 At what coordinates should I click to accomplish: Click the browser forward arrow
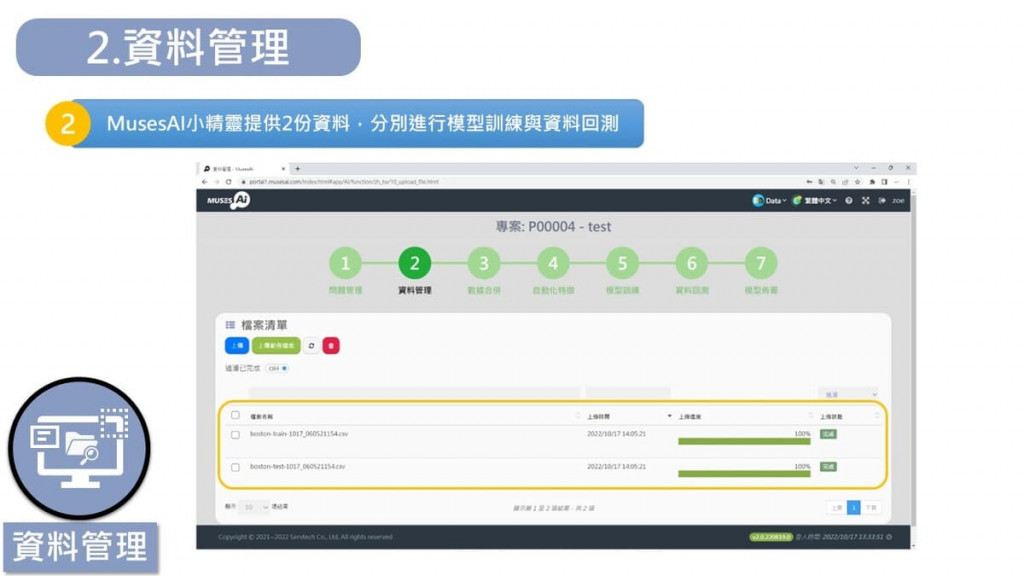[x=216, y=182]
